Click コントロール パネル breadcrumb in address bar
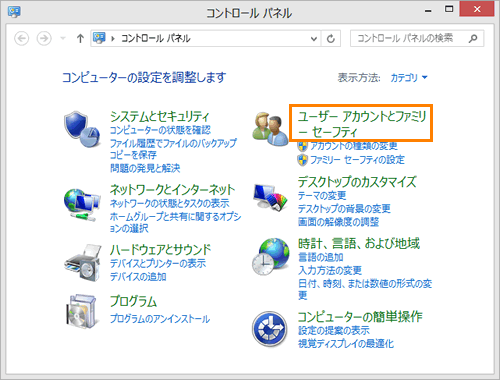 click(x=155, y=39)
